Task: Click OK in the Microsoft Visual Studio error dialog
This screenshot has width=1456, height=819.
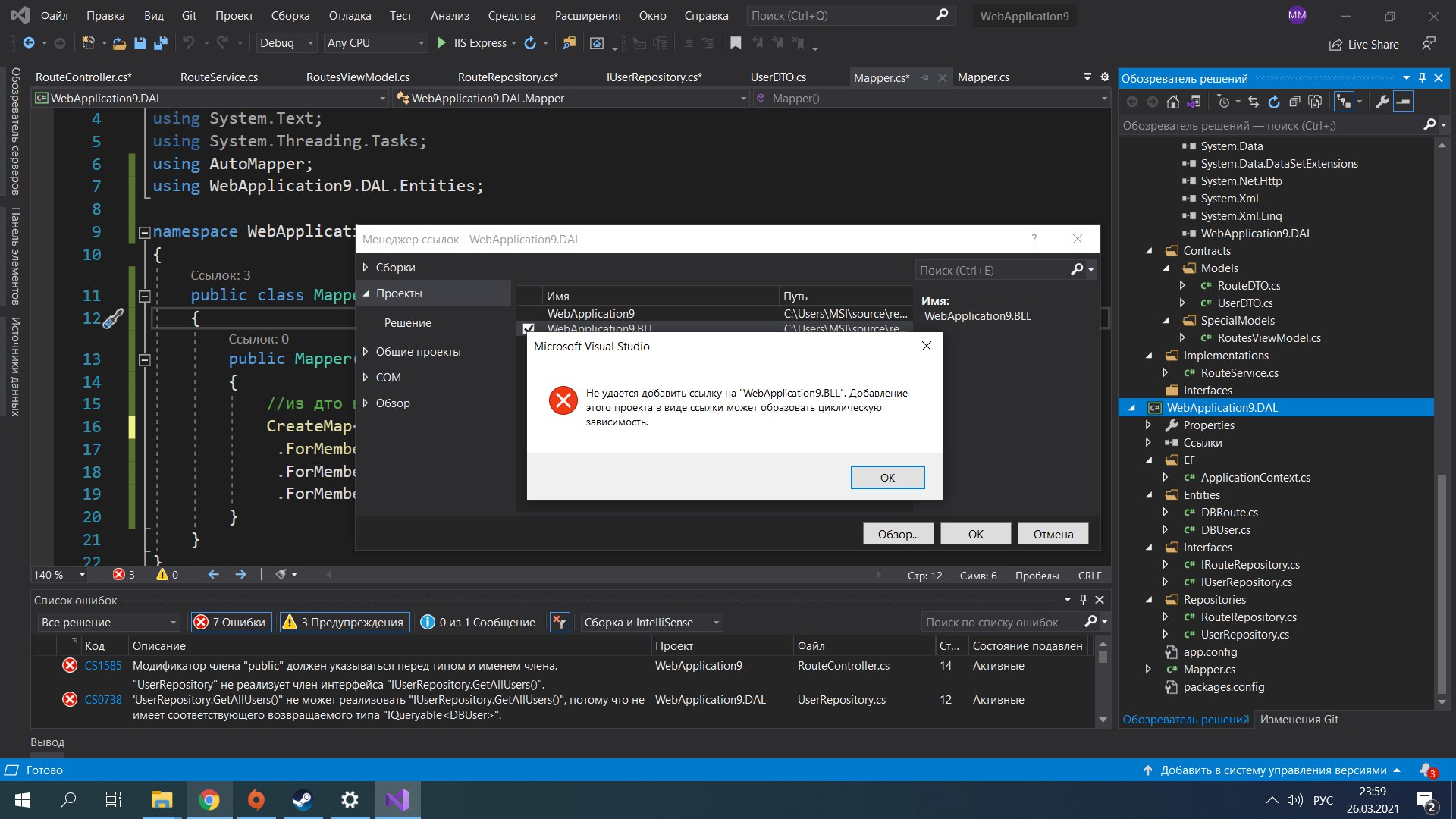Action: point(887,477)
